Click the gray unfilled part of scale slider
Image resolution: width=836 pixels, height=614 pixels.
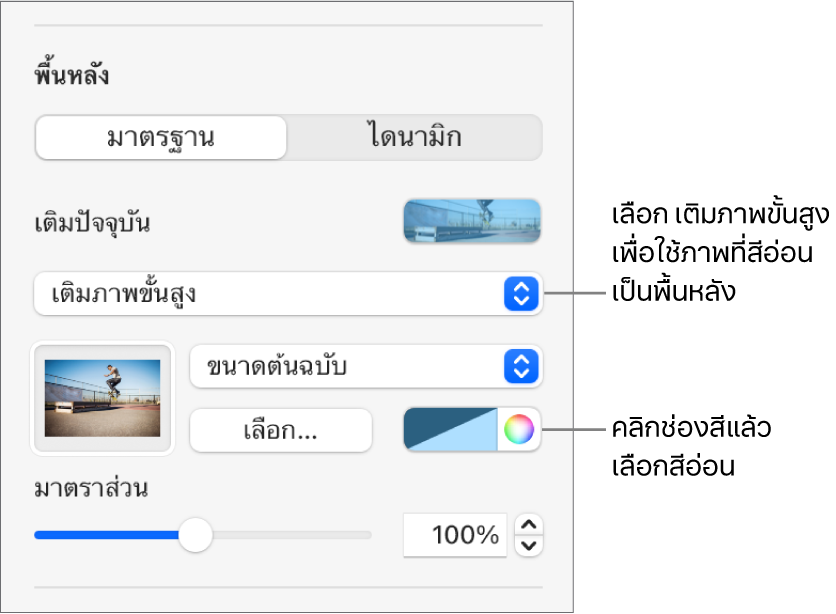290,535
